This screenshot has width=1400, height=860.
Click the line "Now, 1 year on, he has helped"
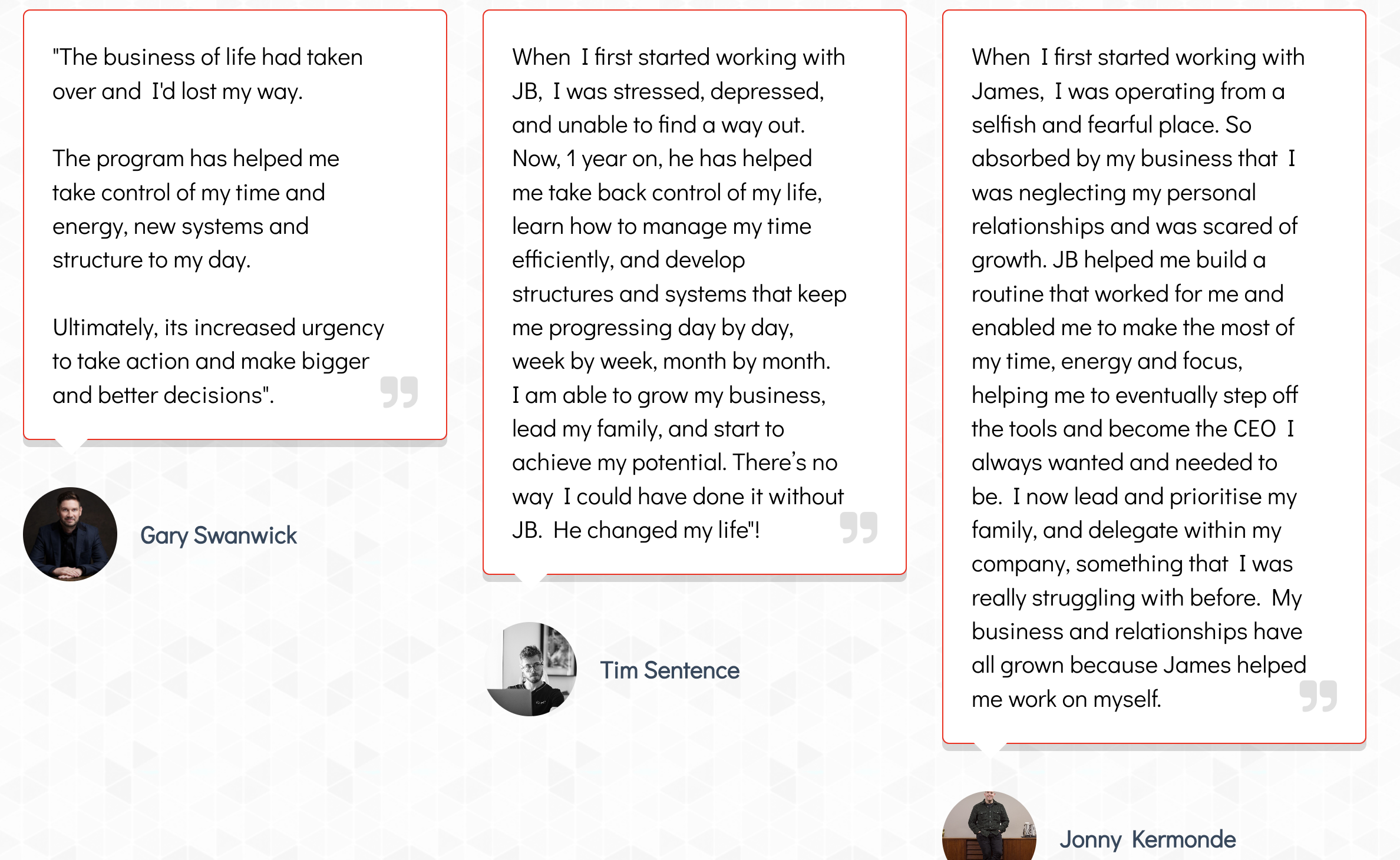point(662,158)
